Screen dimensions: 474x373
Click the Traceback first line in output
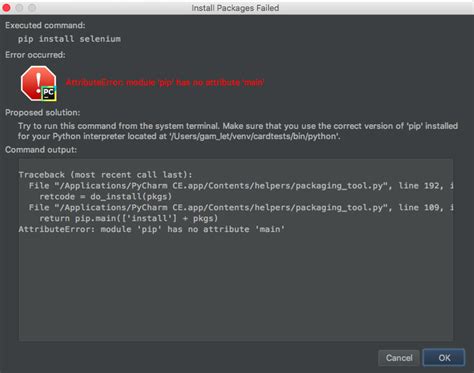click(x=105, y=175)
